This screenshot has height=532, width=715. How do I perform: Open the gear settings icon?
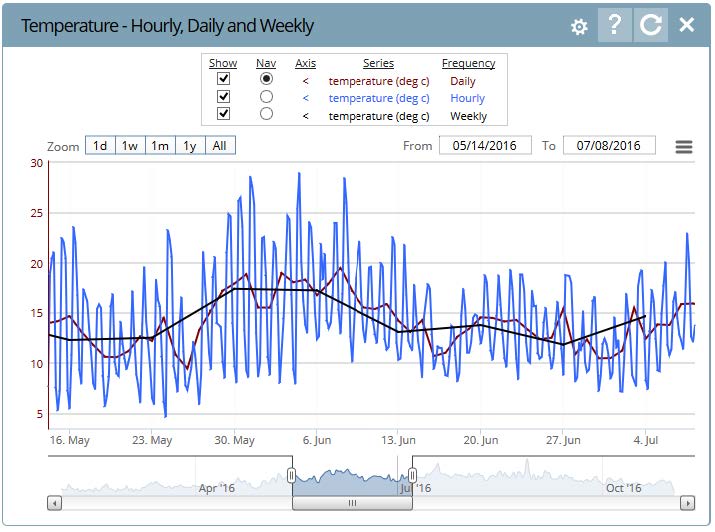[579, 27]
